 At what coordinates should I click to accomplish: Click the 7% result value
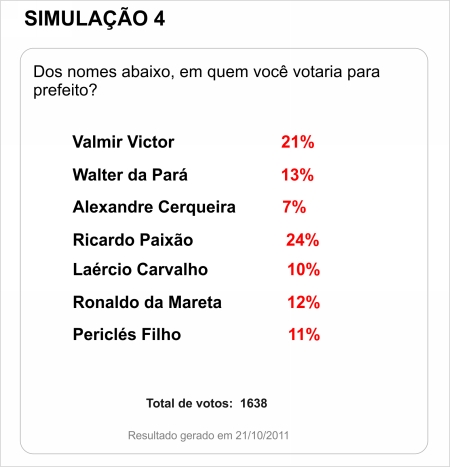click(294, 207)
